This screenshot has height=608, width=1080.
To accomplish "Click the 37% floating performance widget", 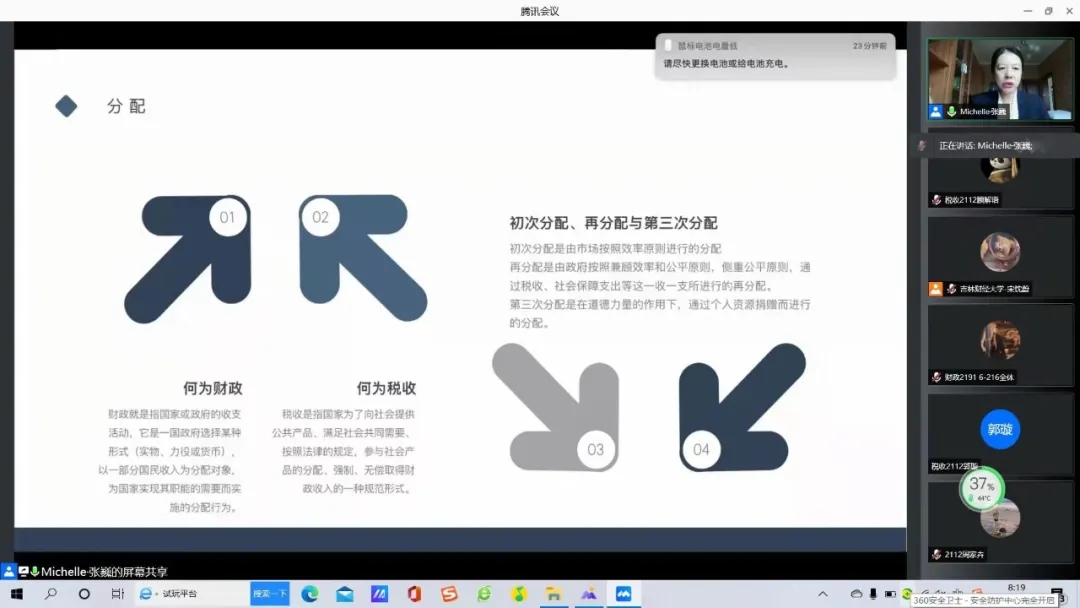I will [981, 488].
